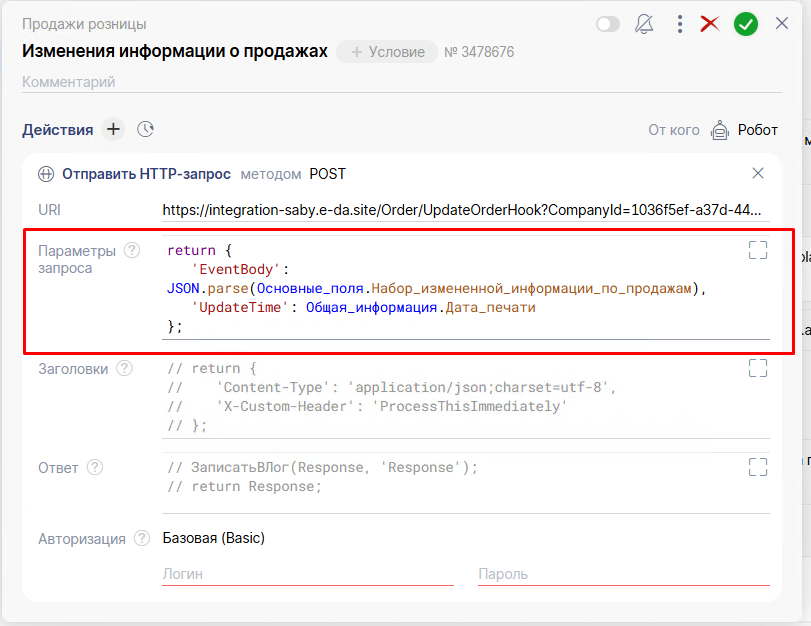
Task: Confirm with the green checkmark button
Action: click(x=746, y=24)
